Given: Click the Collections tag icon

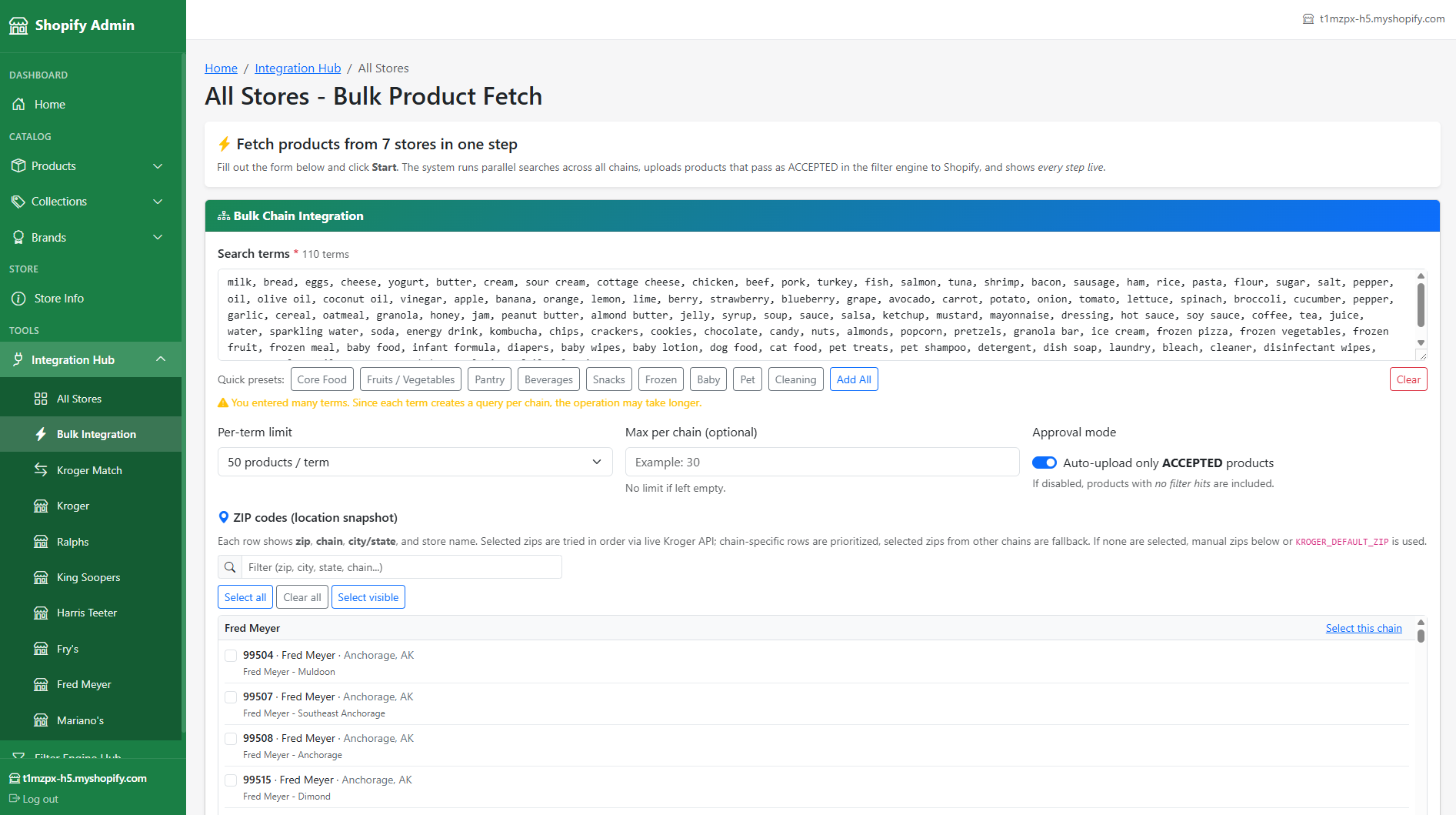Looking at the screenshot, I should tap(18, 202).
